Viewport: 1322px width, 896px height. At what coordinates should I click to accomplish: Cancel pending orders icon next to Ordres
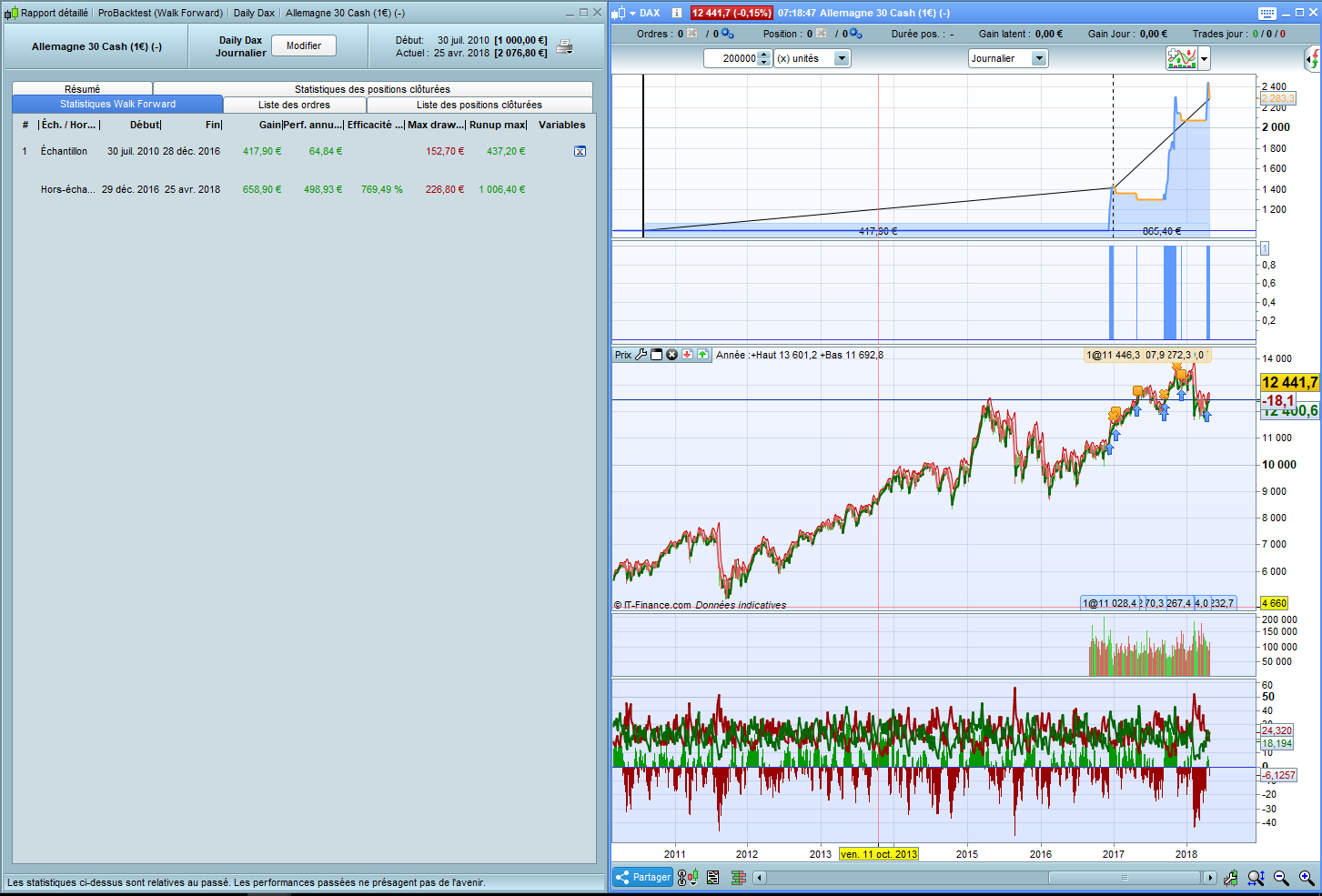coord(692,34)
